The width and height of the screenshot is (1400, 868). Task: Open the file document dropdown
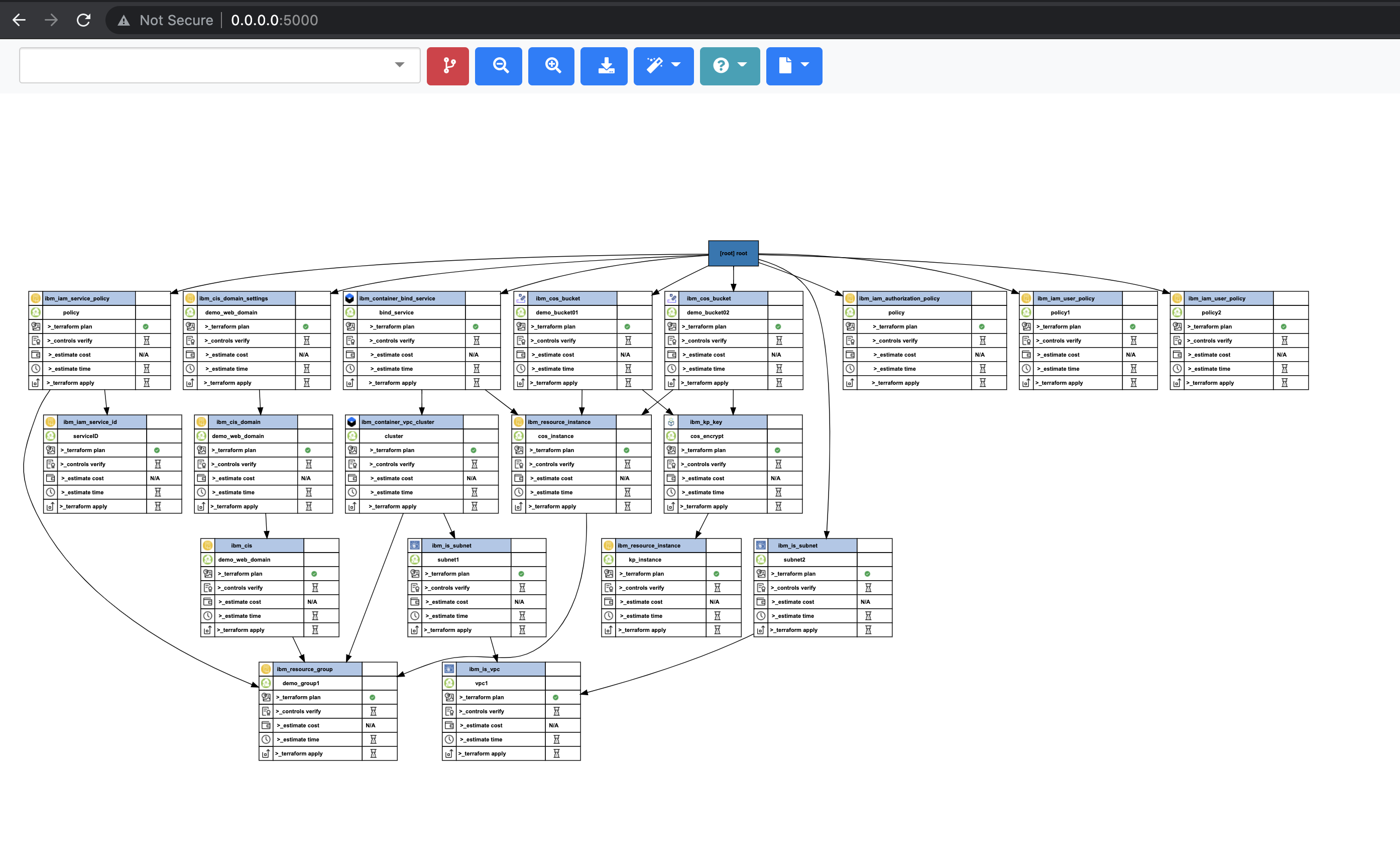pyautogui.click(x=794, y=66)
